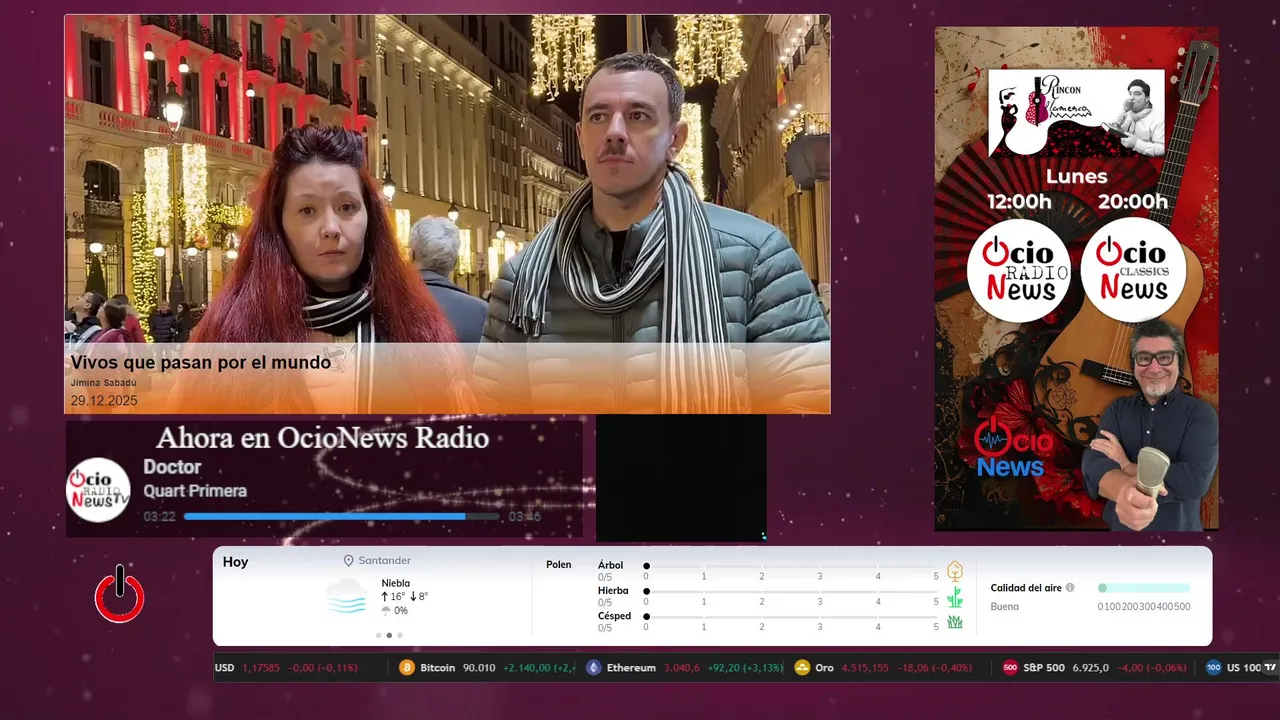Click the Calidad del aire info icon

(x=1070, y=588)
